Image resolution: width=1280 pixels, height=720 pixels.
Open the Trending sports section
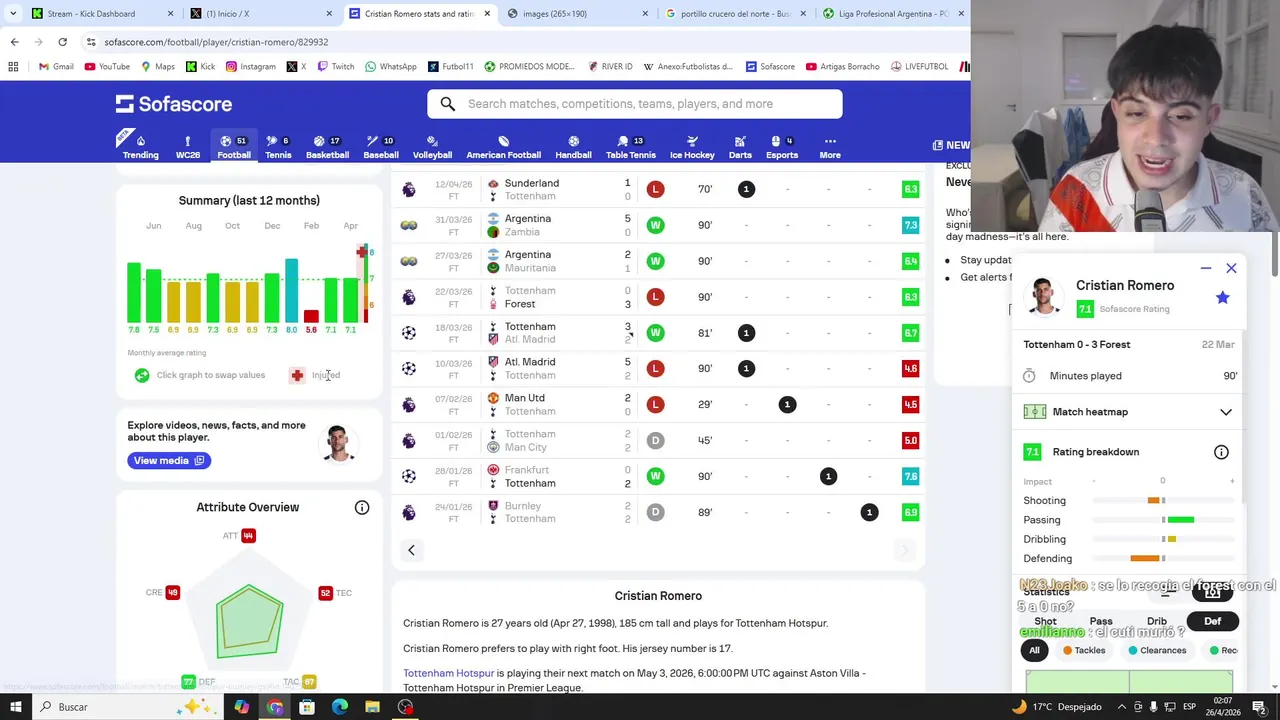(140, 146)
